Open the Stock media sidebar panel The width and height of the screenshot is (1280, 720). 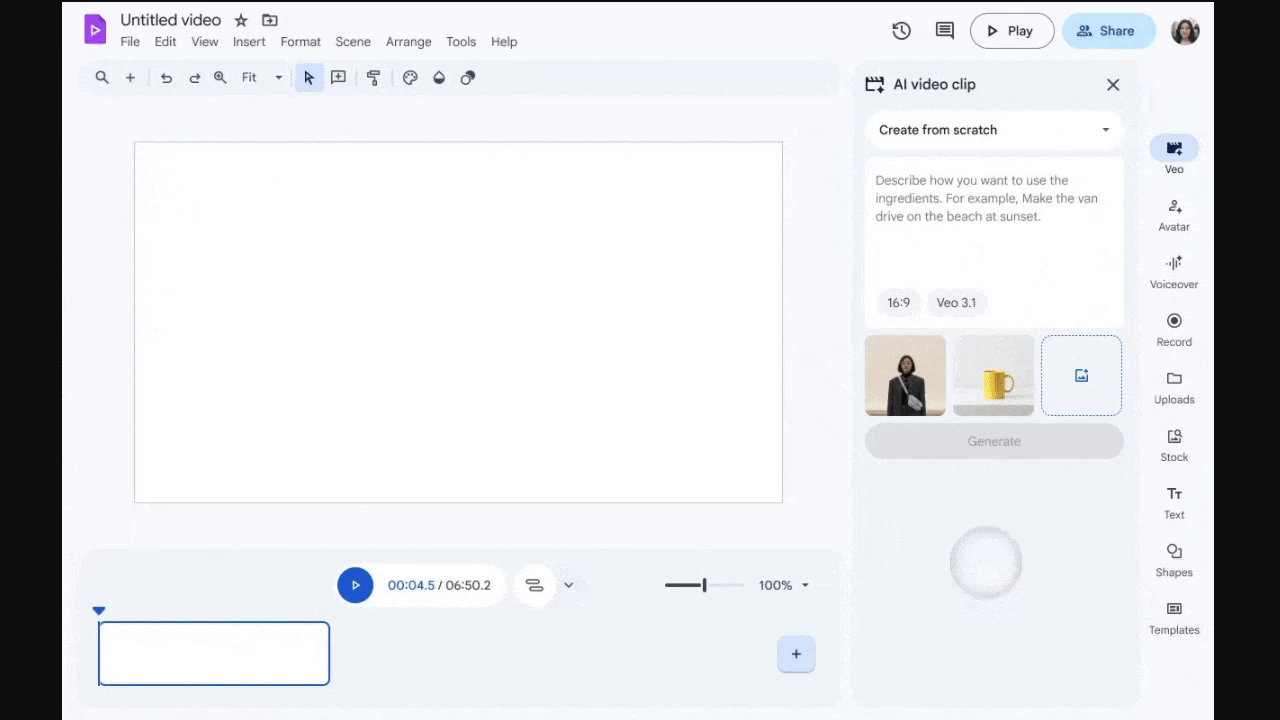coord(1174,444)
